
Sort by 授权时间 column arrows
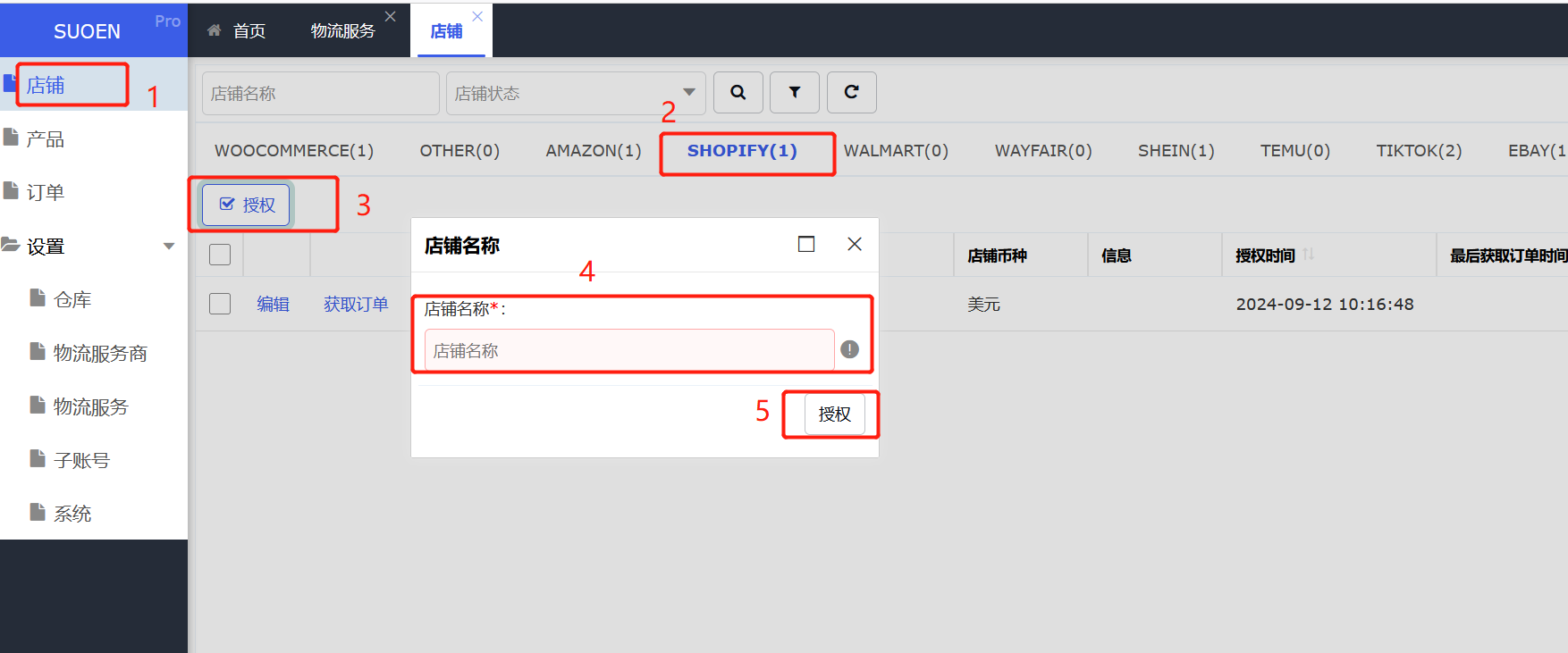click(1309, 255)
